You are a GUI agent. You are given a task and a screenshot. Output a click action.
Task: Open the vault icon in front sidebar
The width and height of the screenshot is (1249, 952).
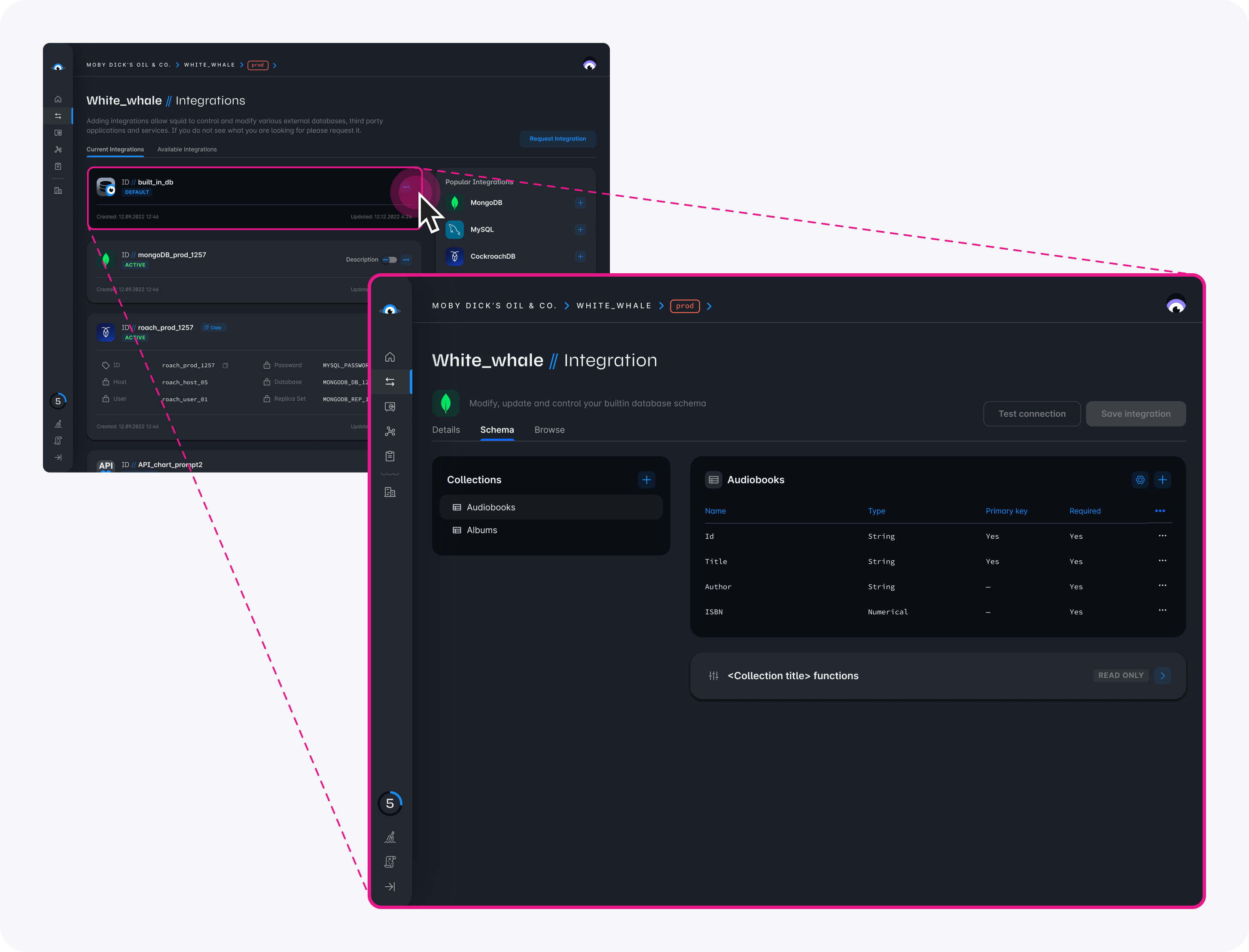pos(390,407)
